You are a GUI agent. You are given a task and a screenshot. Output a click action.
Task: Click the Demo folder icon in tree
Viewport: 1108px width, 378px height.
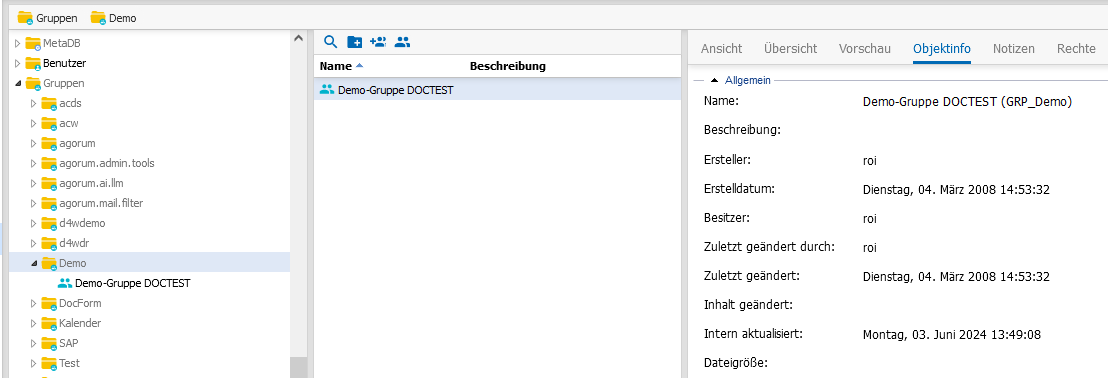49,263
